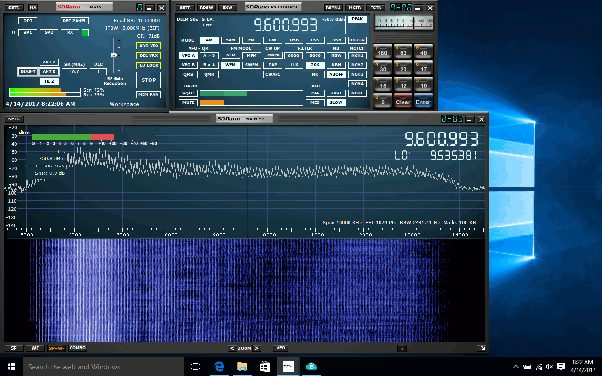Click the 6000 filter button
Viewport: 602px width, 376px height.
click(294, 55)
